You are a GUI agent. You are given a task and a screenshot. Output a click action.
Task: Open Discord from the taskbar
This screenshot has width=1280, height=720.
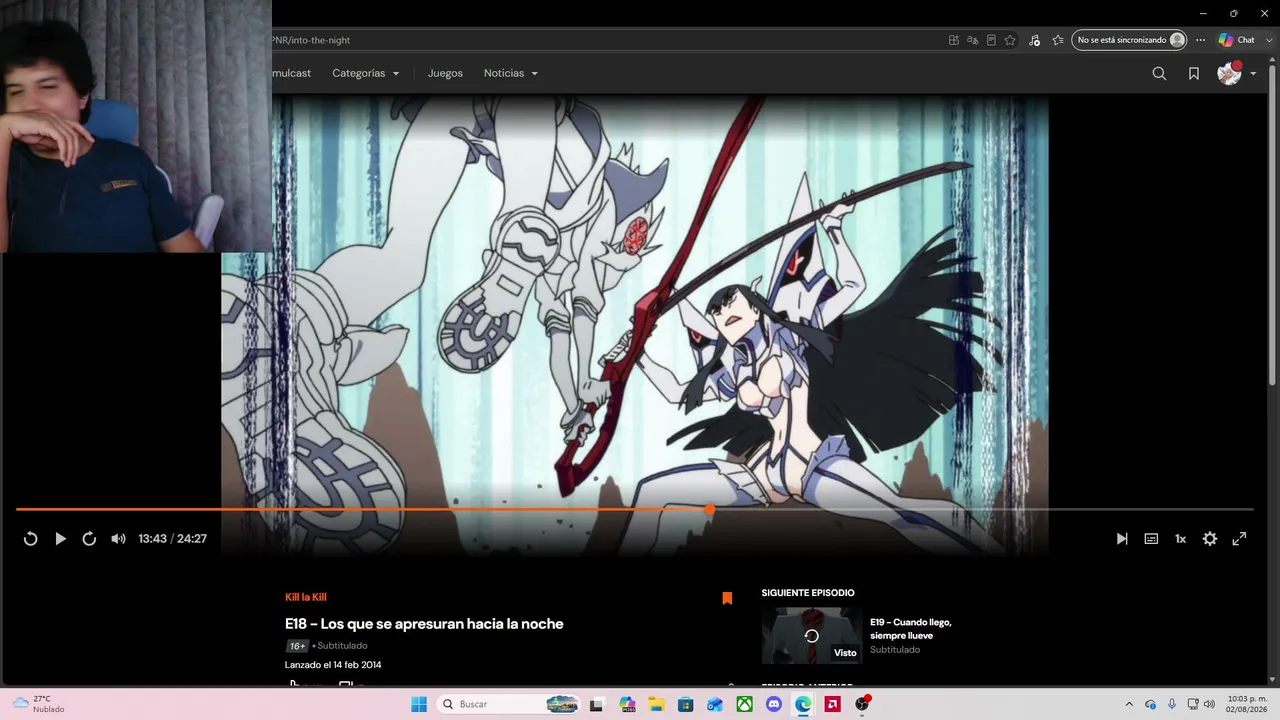(774, 704)
